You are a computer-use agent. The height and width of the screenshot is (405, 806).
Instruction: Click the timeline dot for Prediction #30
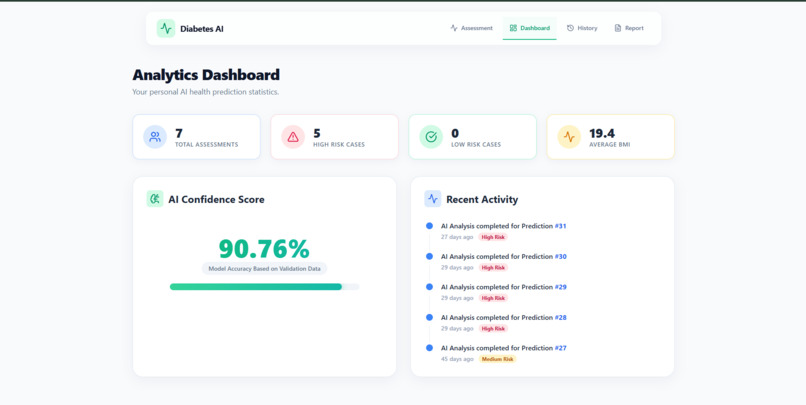coord(429,256)
